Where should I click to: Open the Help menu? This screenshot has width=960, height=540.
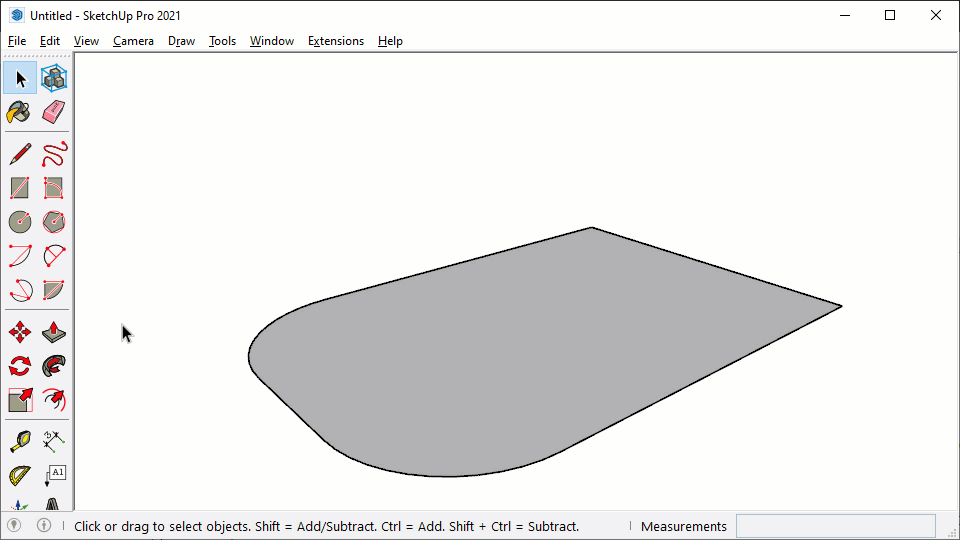(390, 41)
